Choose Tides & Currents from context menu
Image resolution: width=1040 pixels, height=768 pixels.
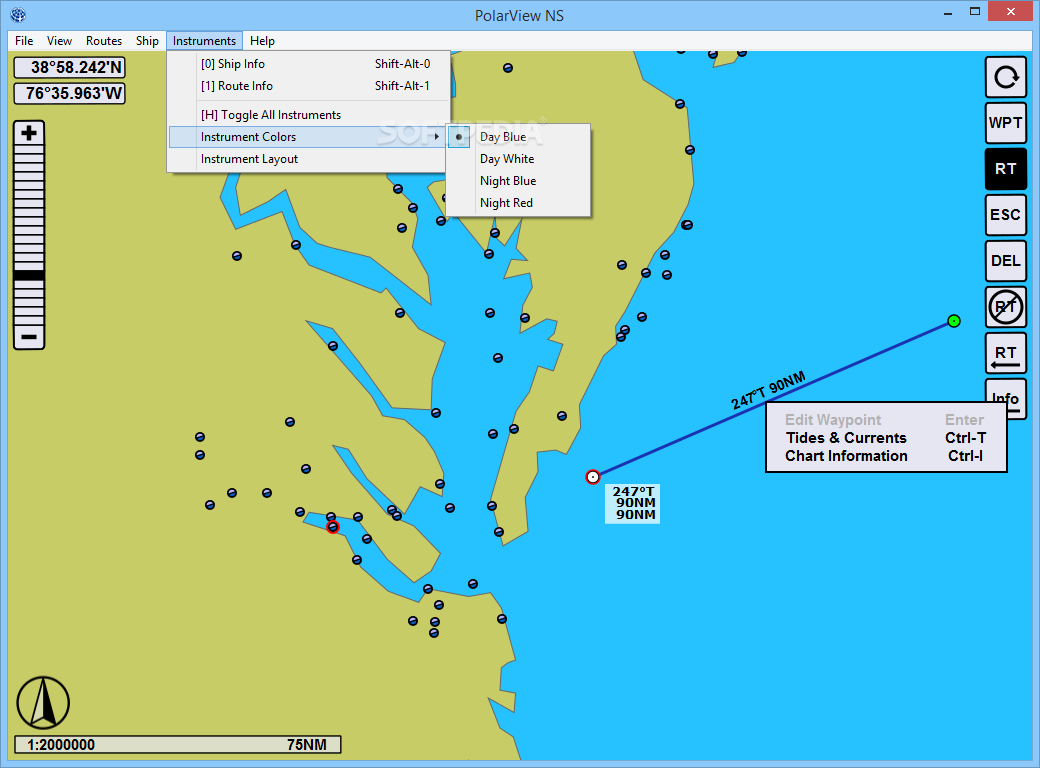[886, 438]
